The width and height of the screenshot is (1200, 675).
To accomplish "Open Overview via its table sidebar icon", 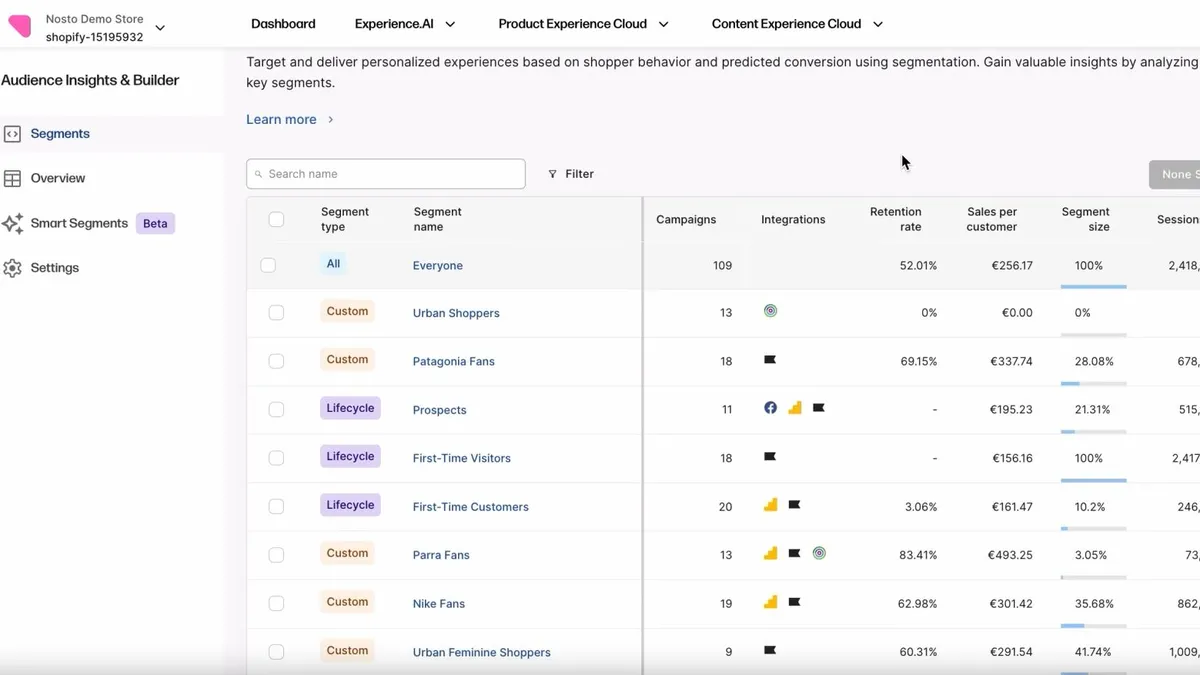I will click(x=12, y=179).
